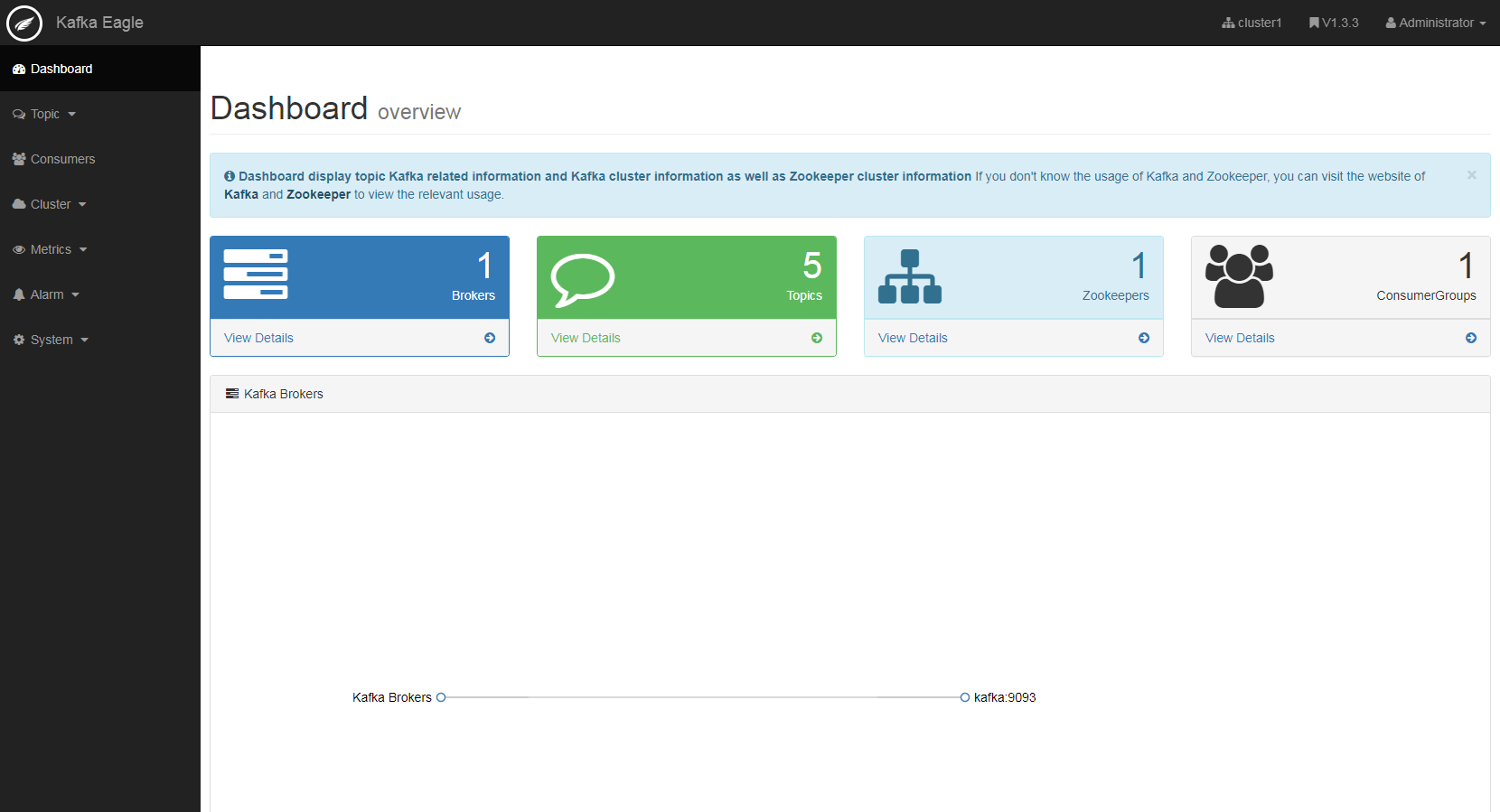Open the Consumers sidebar item
The width and height of the screenshot is (1500, 812).
pos(100,159)
